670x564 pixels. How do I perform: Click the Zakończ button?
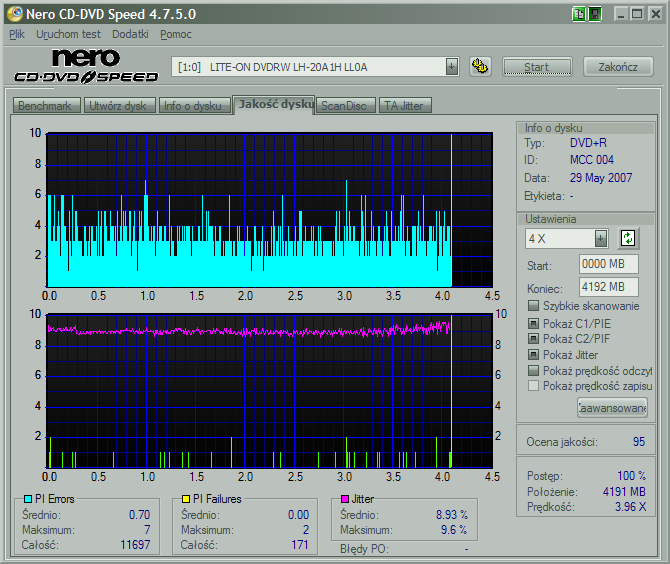pos(618,67)
